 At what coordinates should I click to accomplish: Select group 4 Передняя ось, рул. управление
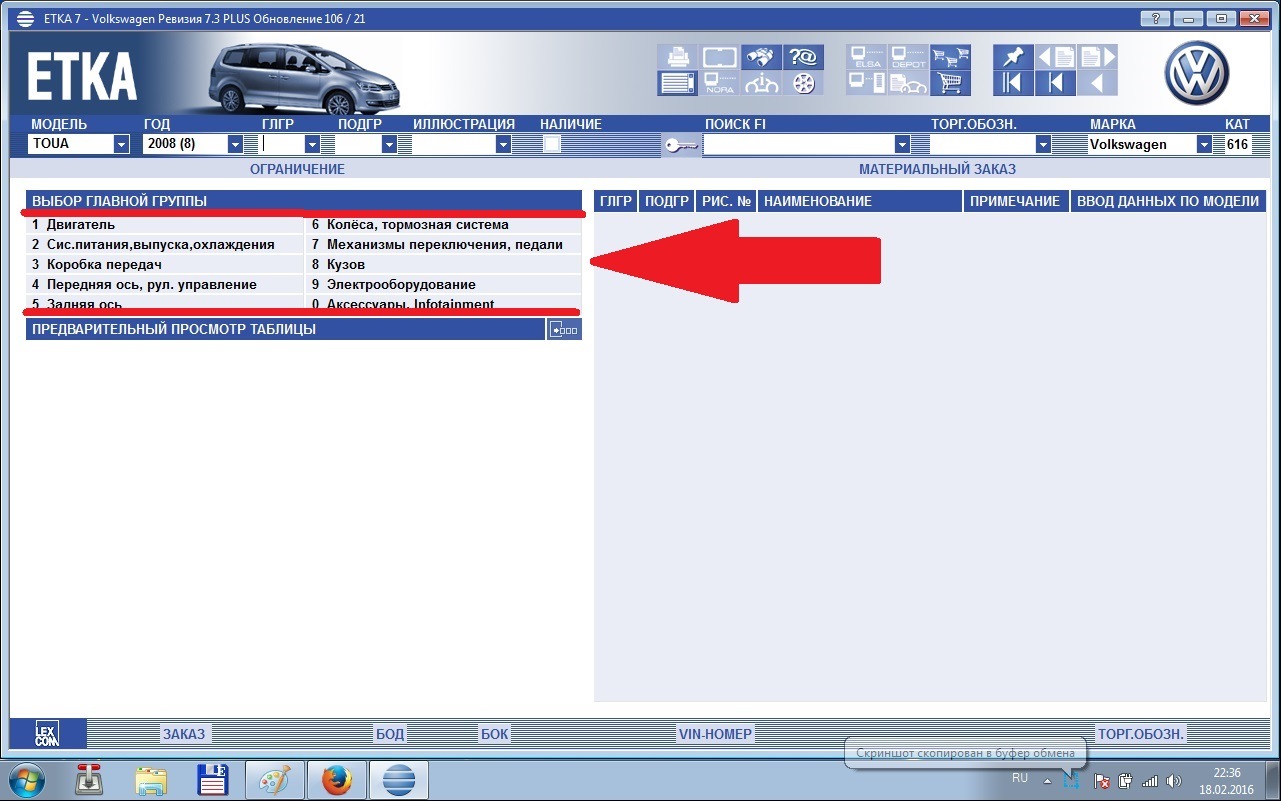coord(165,285)
